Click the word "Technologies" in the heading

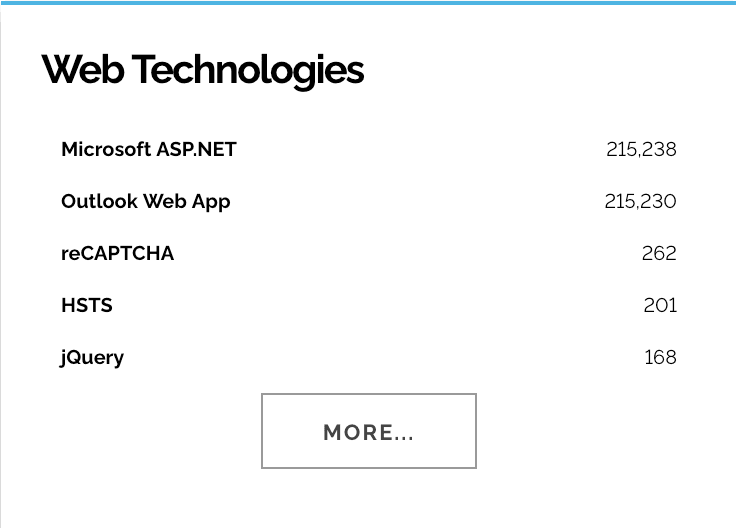248,70
